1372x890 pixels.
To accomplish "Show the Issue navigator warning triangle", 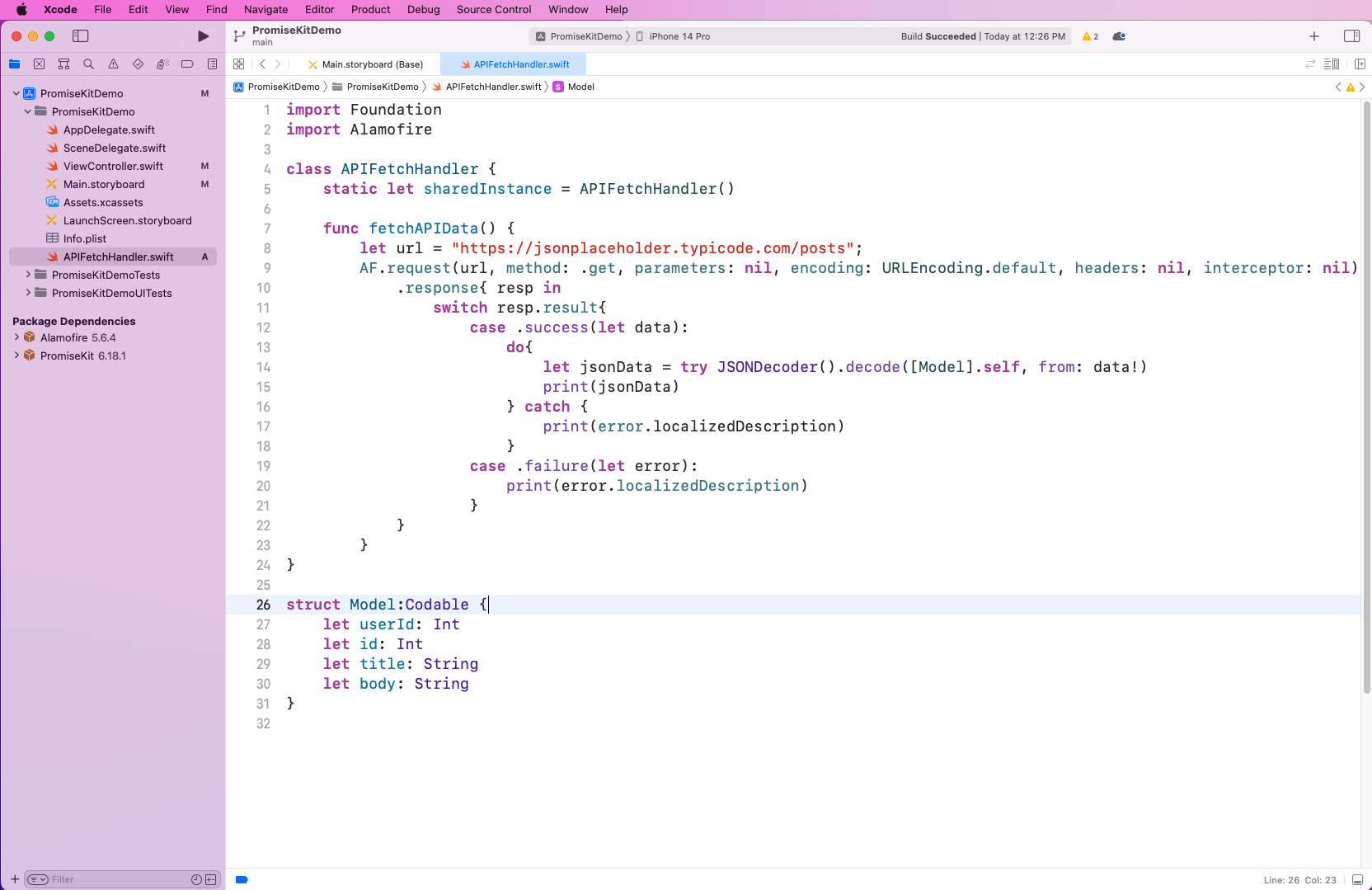I will 113,64.
